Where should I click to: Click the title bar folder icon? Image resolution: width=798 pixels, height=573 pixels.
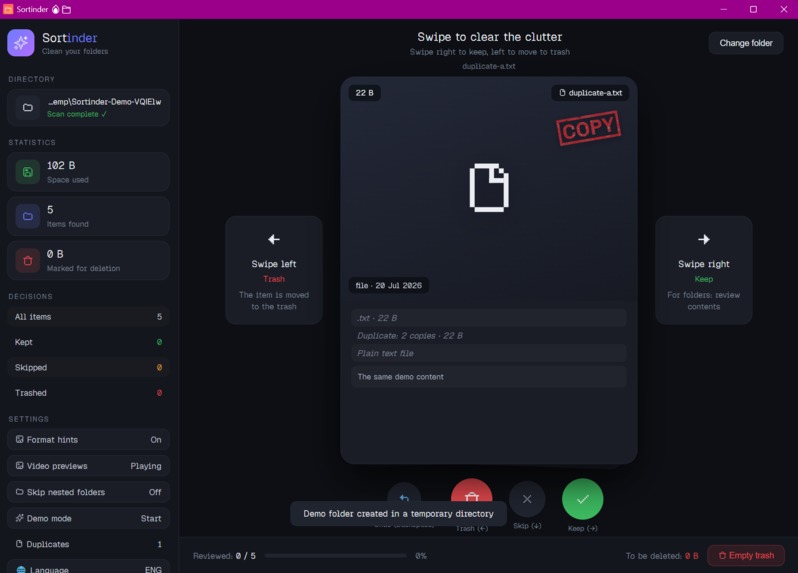click(x=66, y=9)
